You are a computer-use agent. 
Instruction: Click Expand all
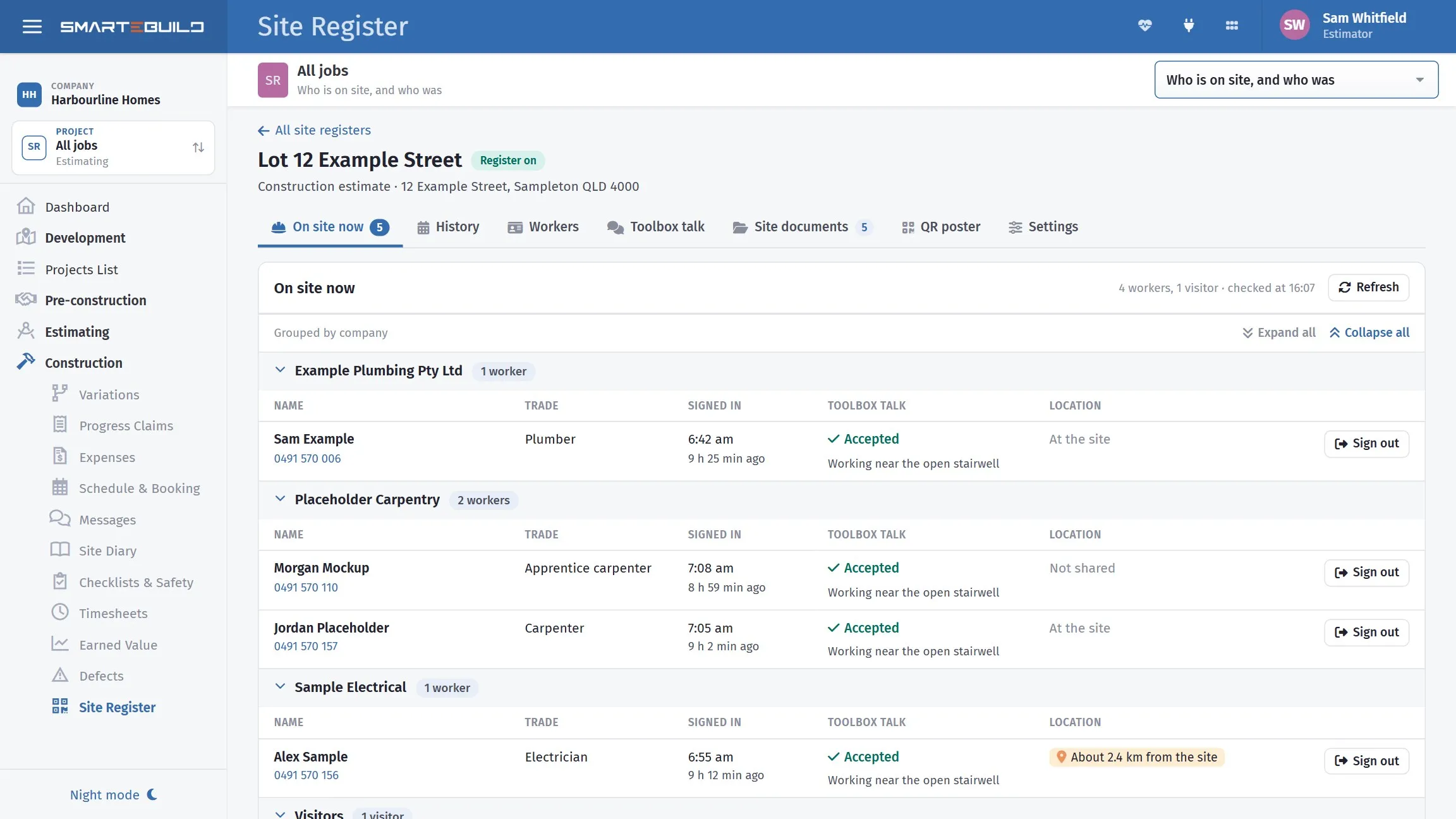pos(1278,332)
